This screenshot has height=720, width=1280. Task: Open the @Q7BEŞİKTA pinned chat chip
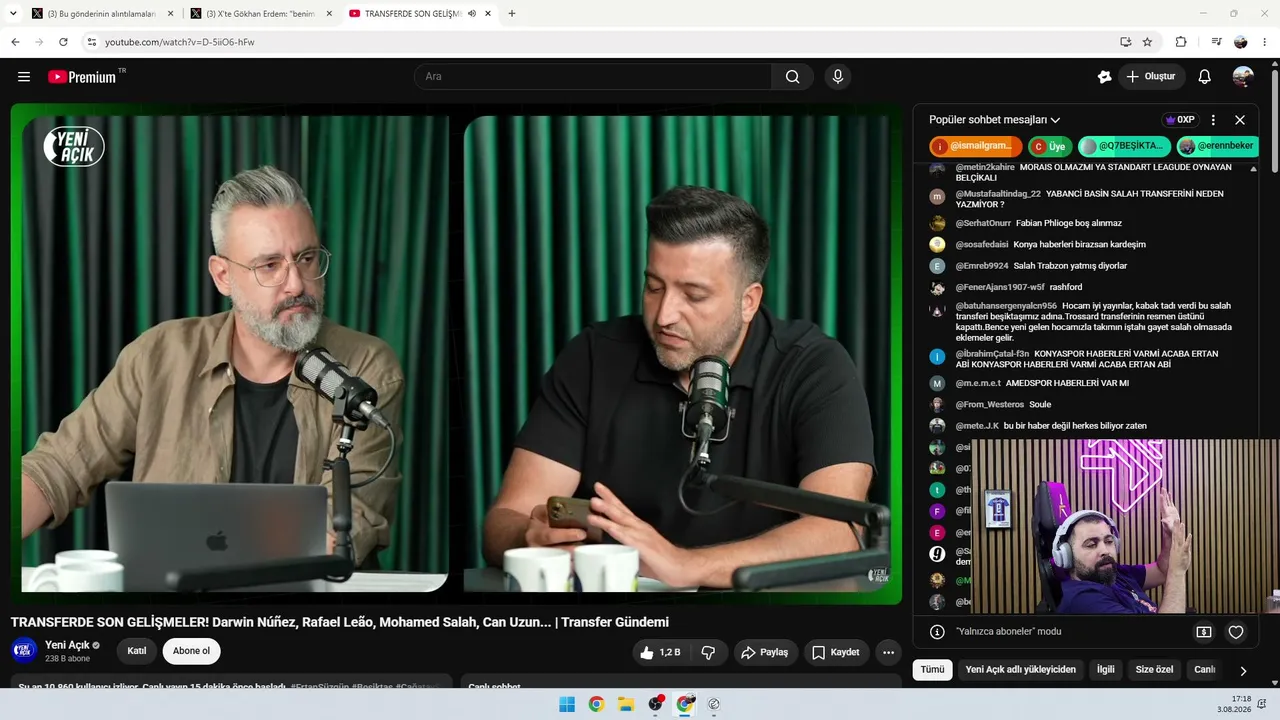1125,146
